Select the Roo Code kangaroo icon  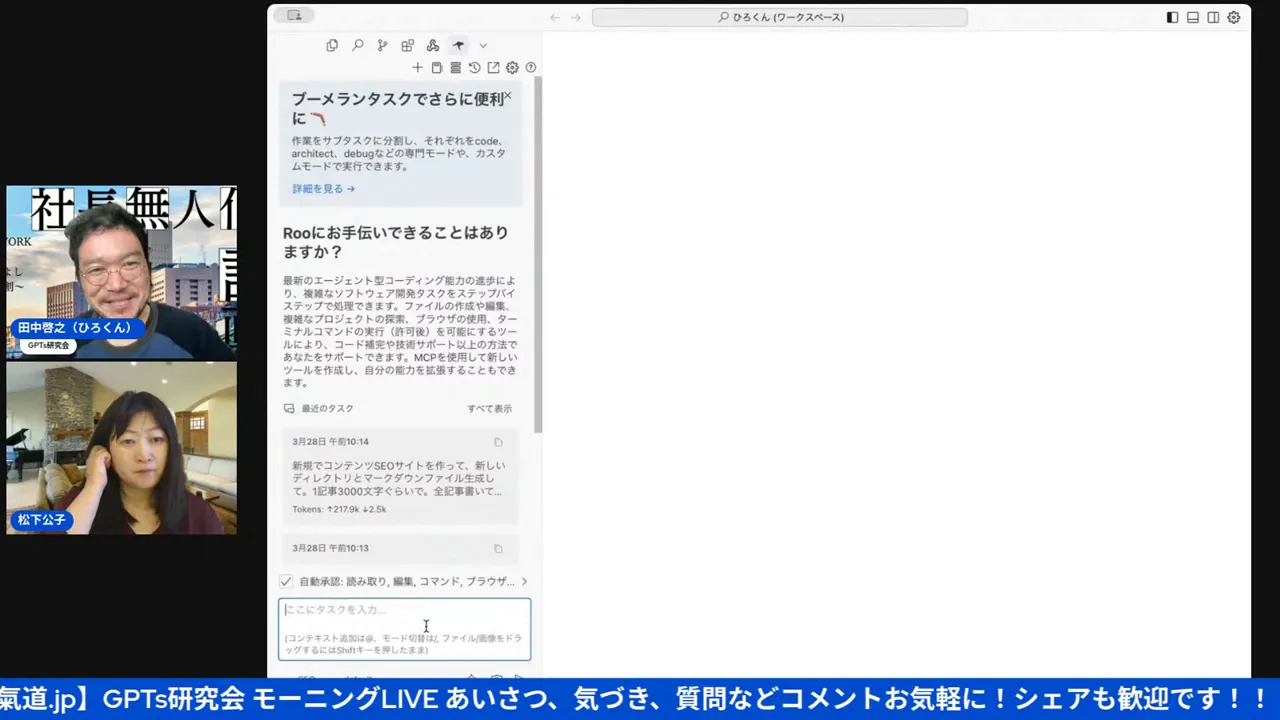click(458, 45)
